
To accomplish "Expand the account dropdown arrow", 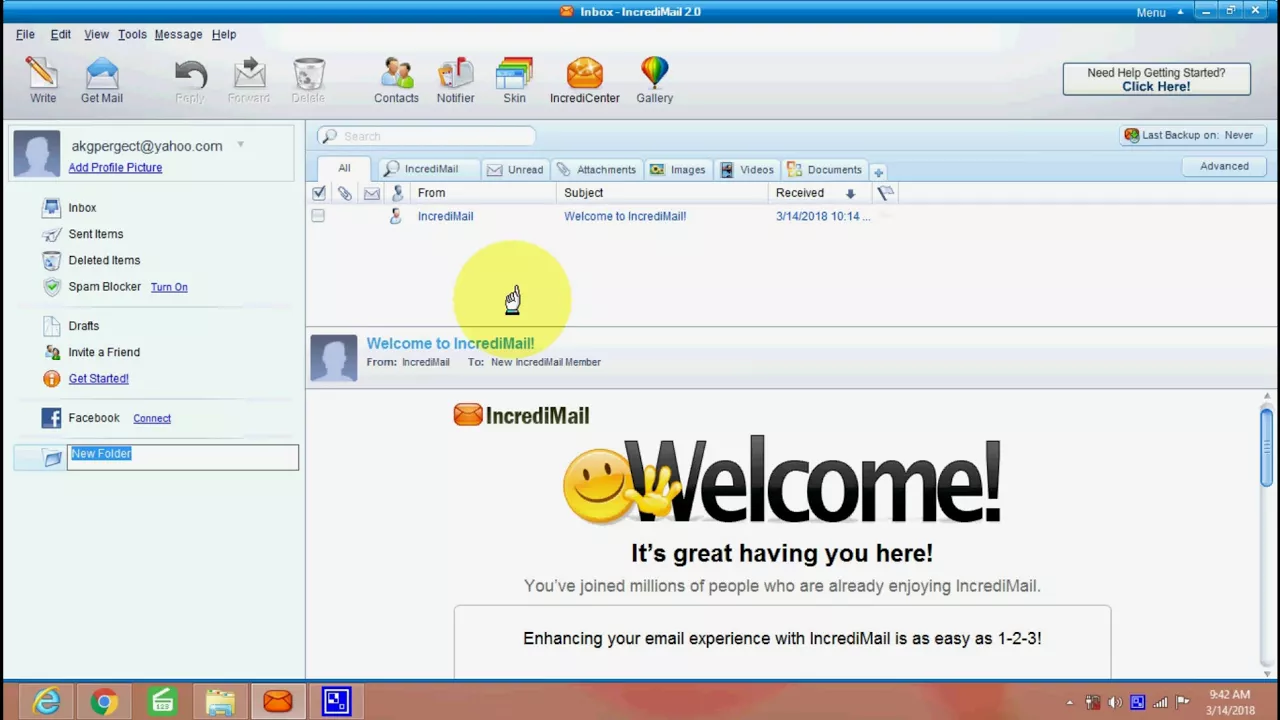I will coord(240,145).
